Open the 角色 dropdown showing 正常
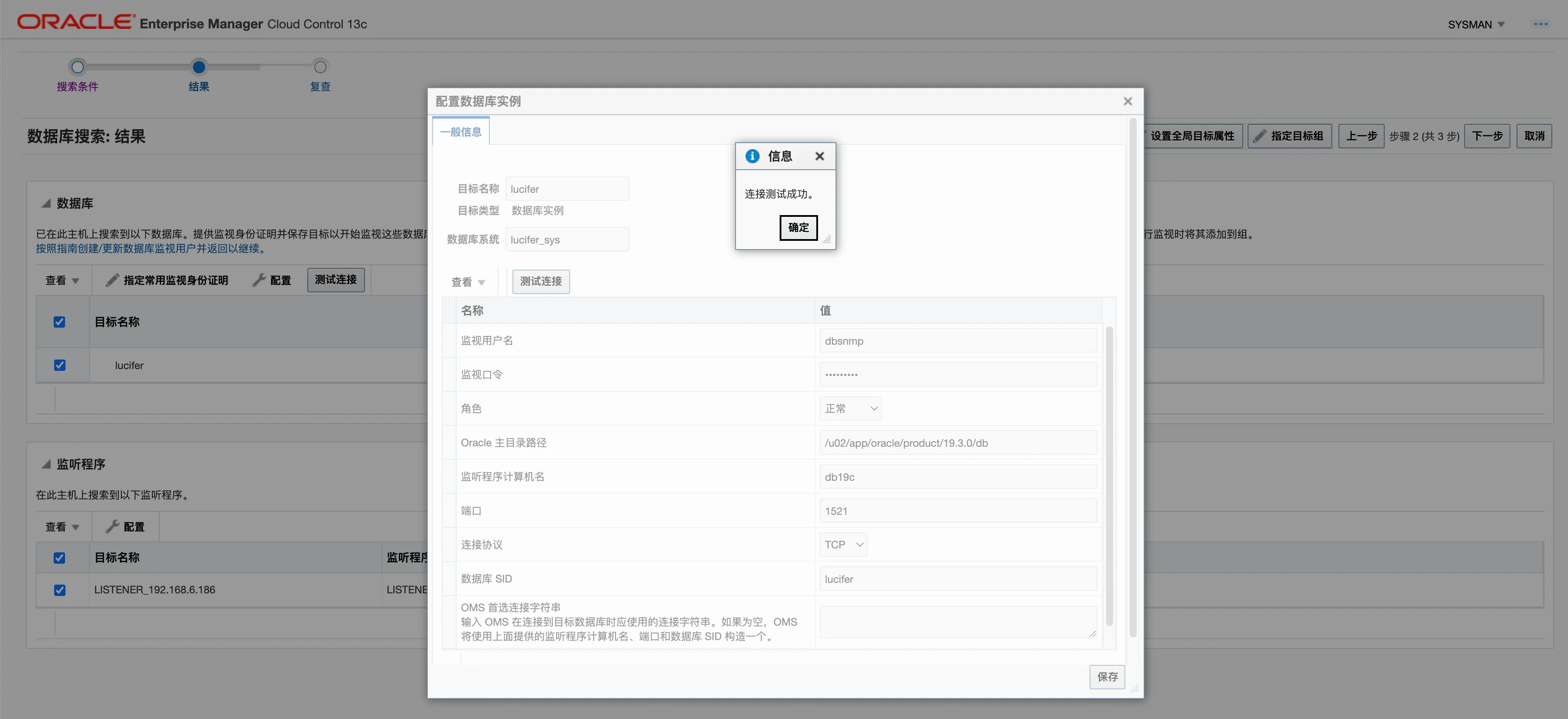 [850, 409]
